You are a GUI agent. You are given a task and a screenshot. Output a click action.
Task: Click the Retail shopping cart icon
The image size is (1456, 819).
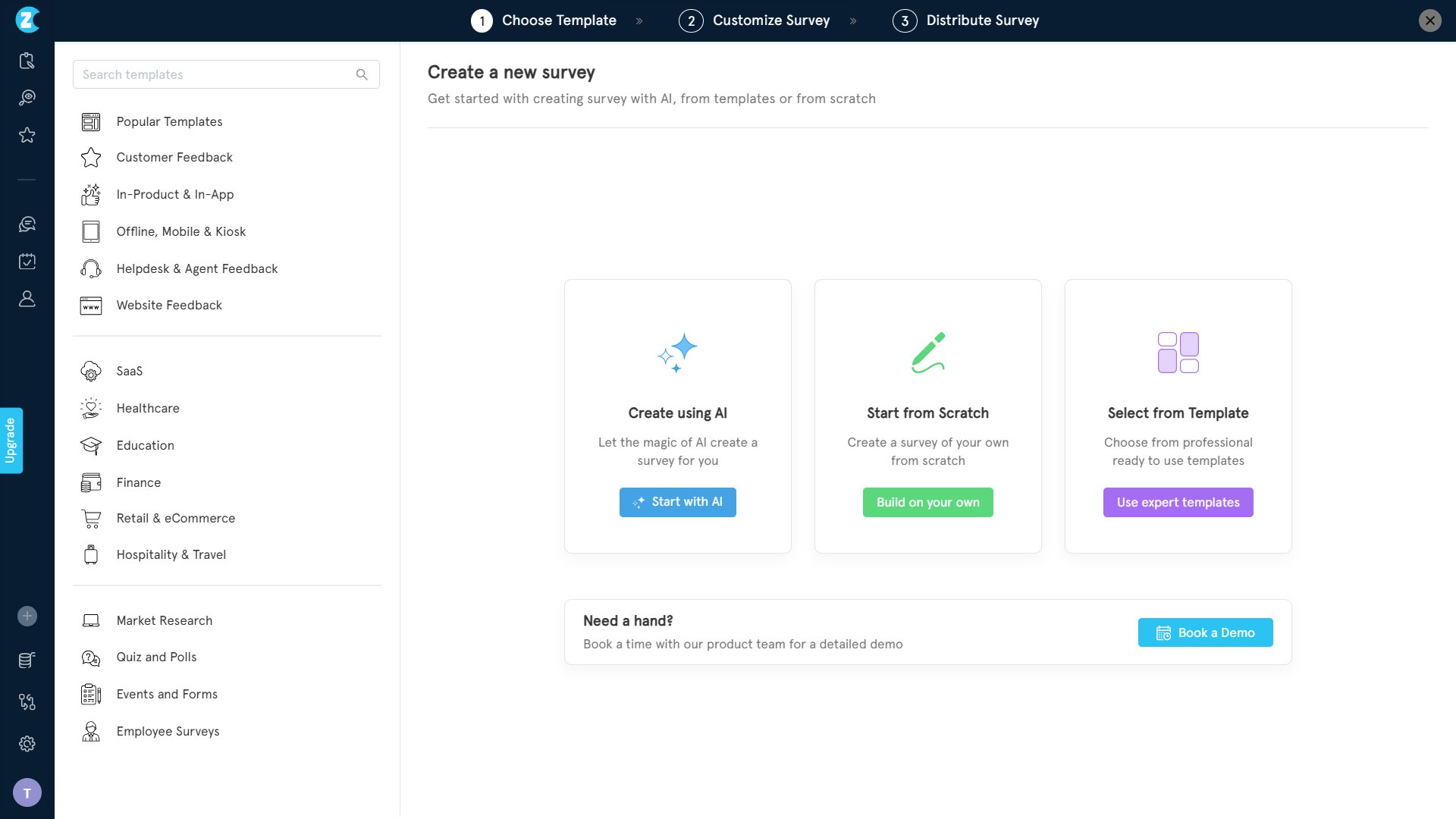[91, 519]
